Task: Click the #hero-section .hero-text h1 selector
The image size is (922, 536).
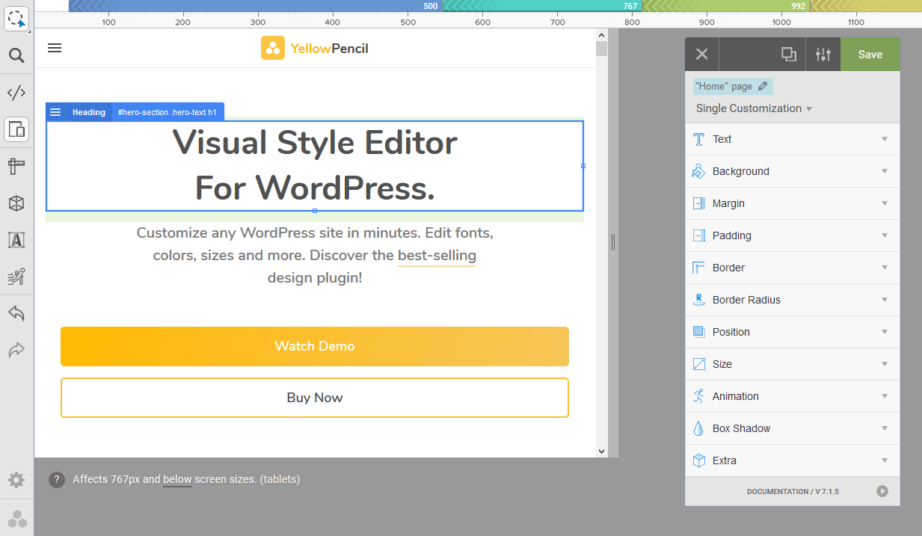Action: (x=168, y=112)
